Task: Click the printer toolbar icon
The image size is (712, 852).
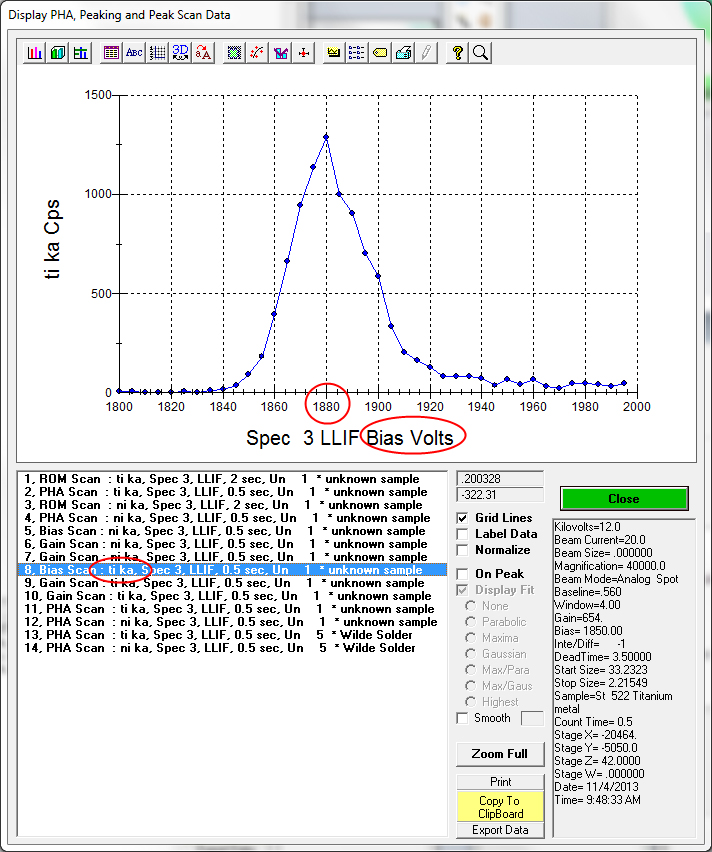Action: pyautogui.click(x=403, y=53)
